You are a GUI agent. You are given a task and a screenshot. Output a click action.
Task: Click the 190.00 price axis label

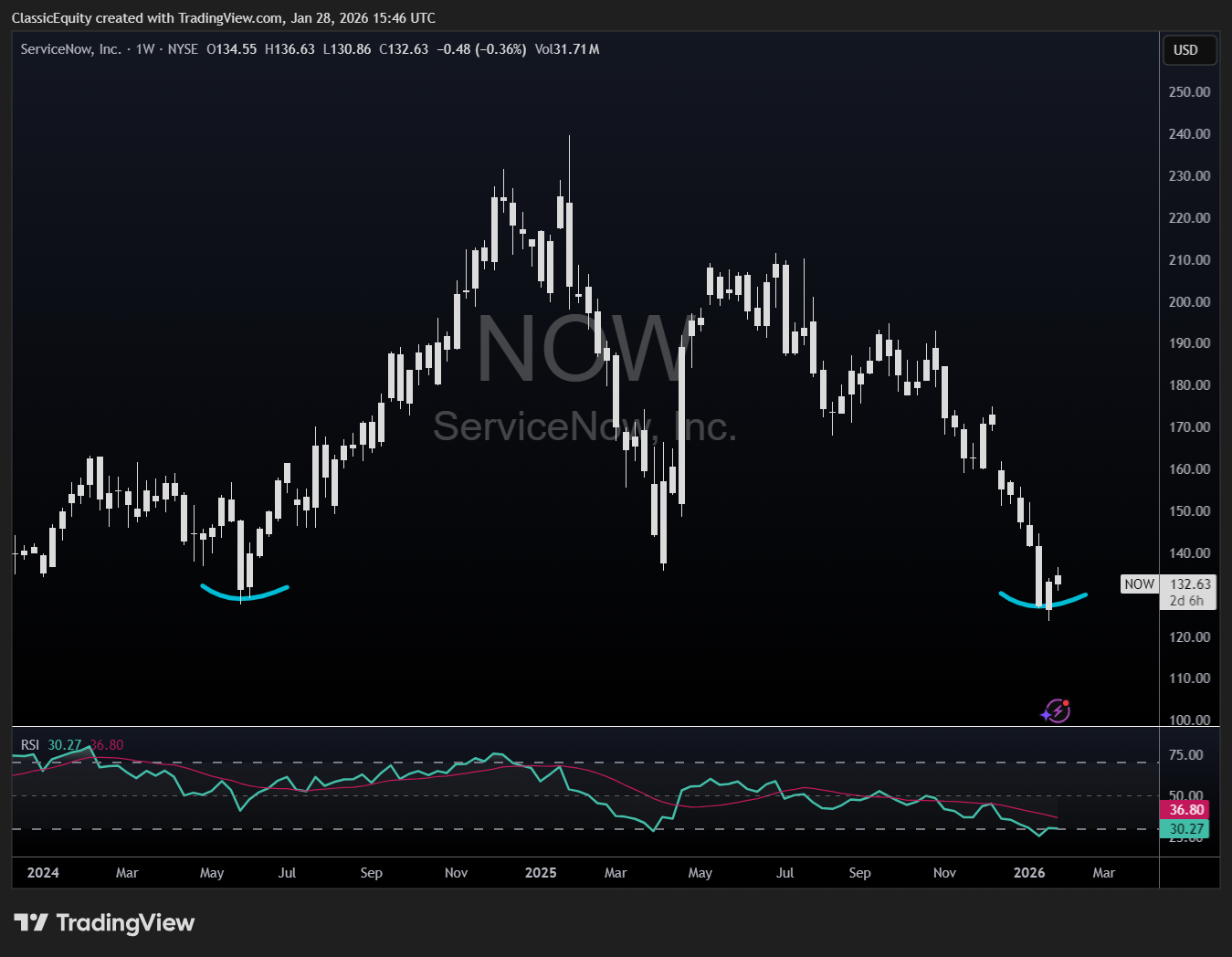point(1190,343)
